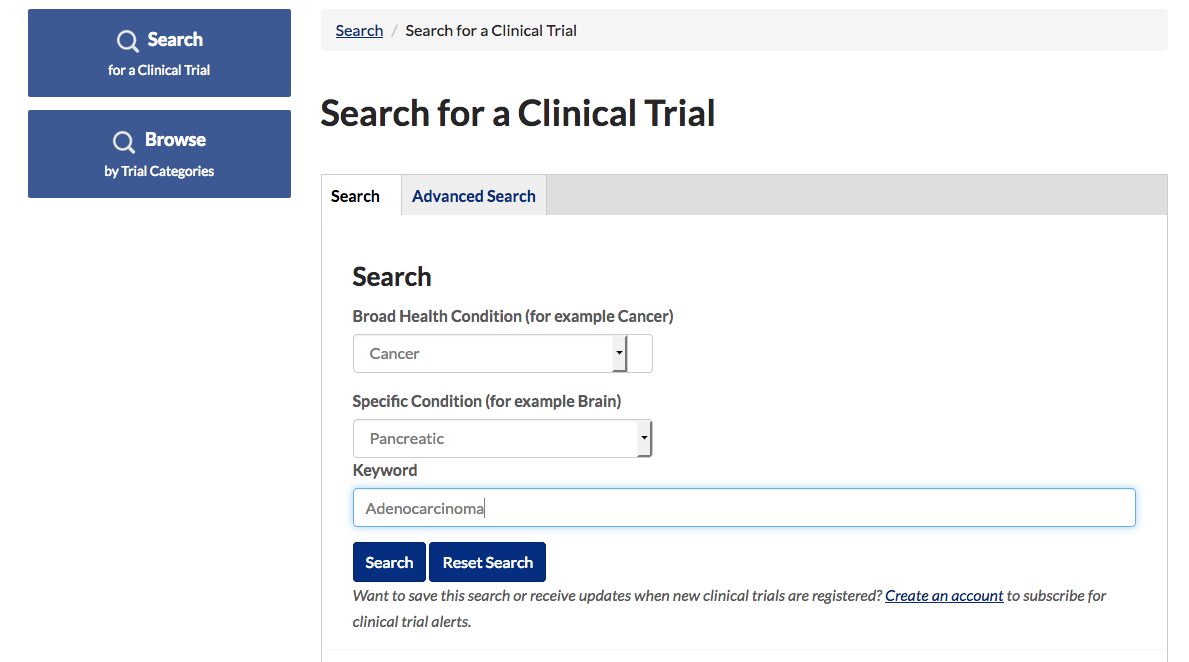Open the Create an account link

tap(944, 596)
